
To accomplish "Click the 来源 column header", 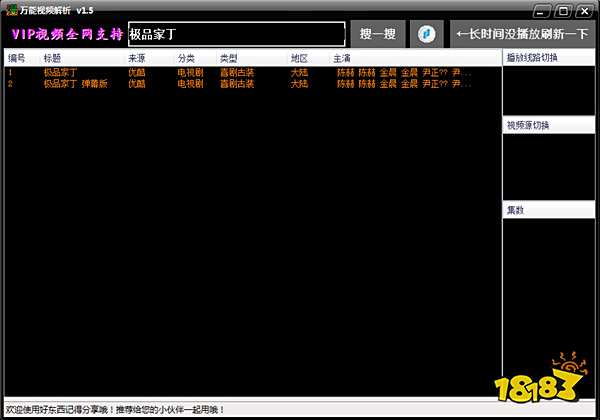I will tap(136, 59).
